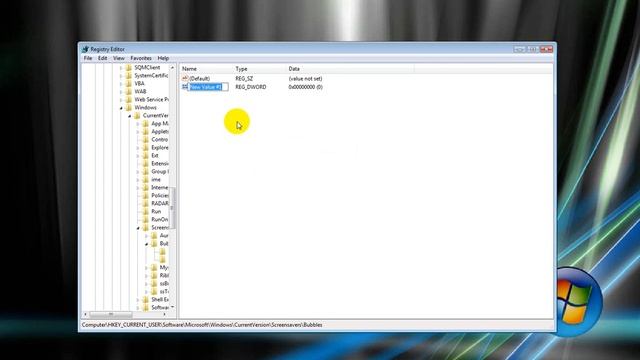Open the View menu

119,58
